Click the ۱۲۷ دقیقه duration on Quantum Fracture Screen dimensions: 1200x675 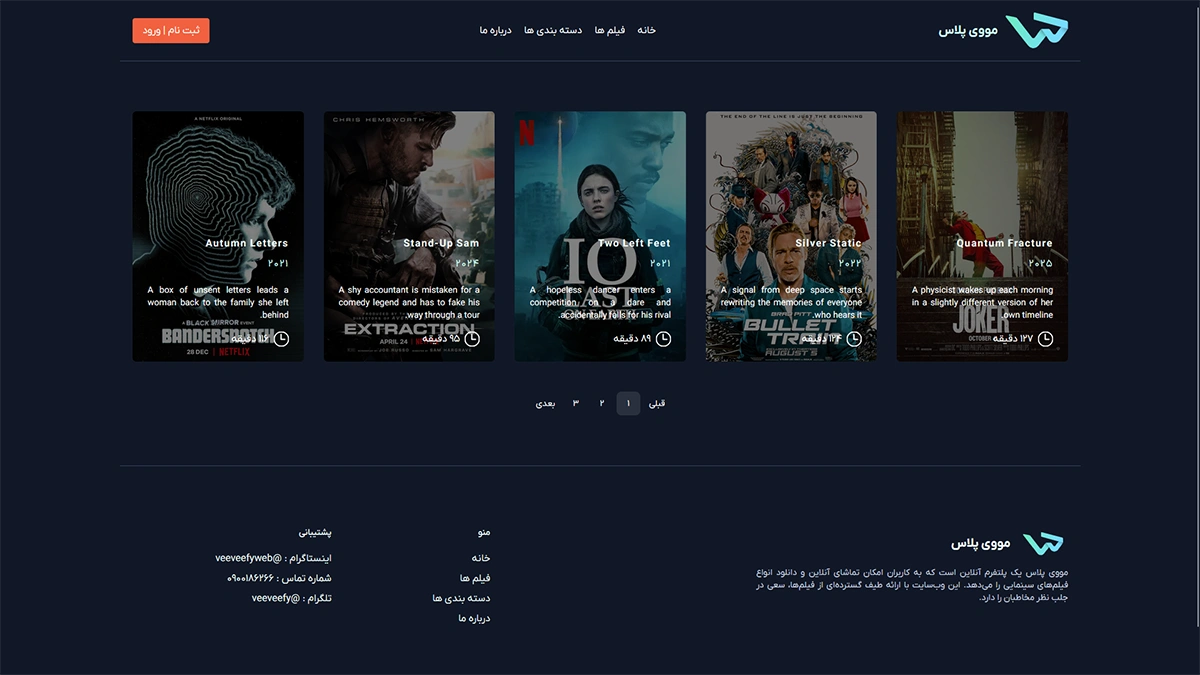[1012, 339]
